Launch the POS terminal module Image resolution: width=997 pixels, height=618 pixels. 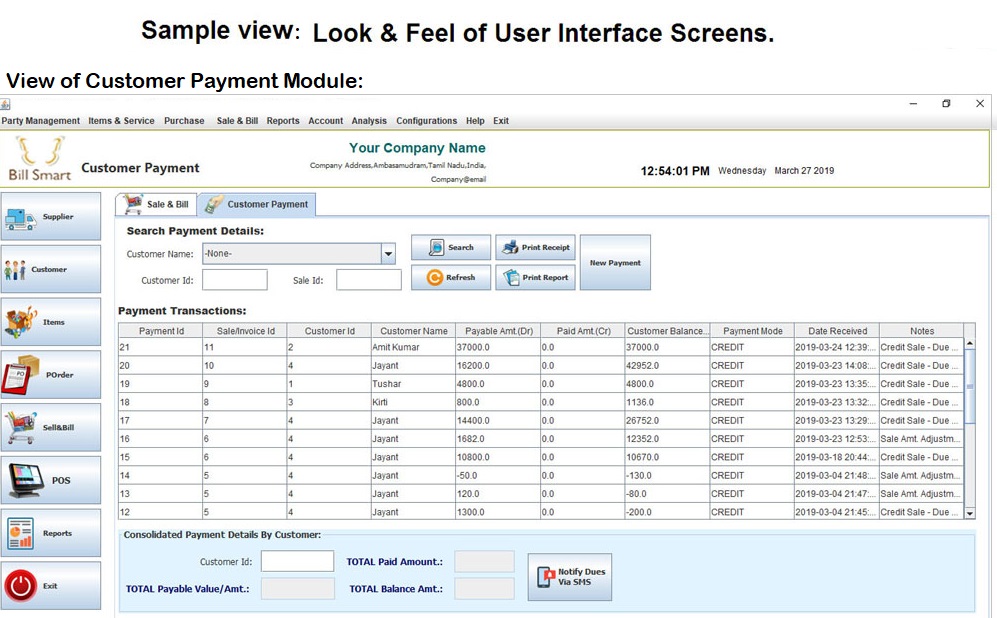point(51,481)
